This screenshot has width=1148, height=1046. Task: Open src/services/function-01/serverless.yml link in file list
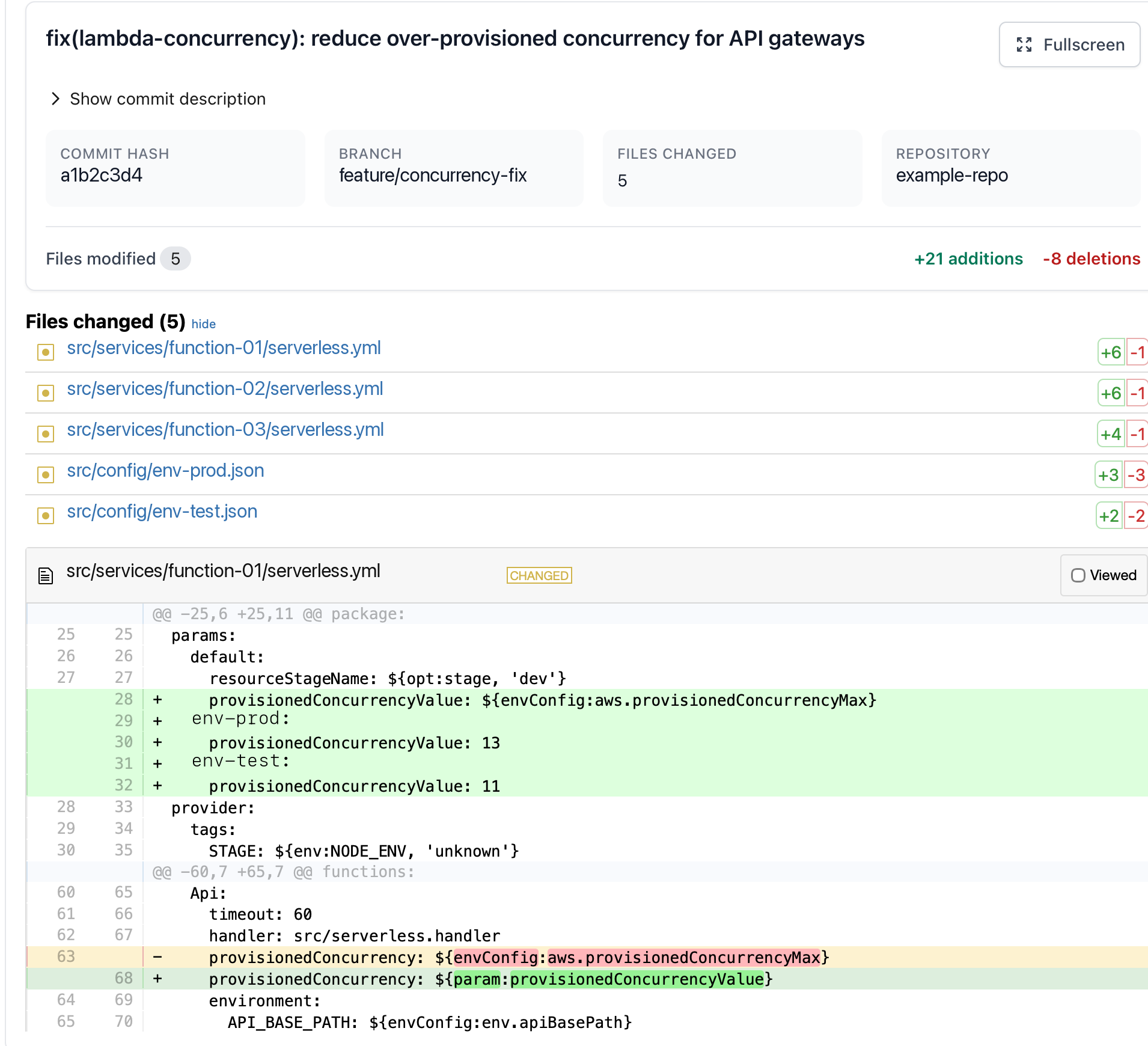click(x=224, y=348)
